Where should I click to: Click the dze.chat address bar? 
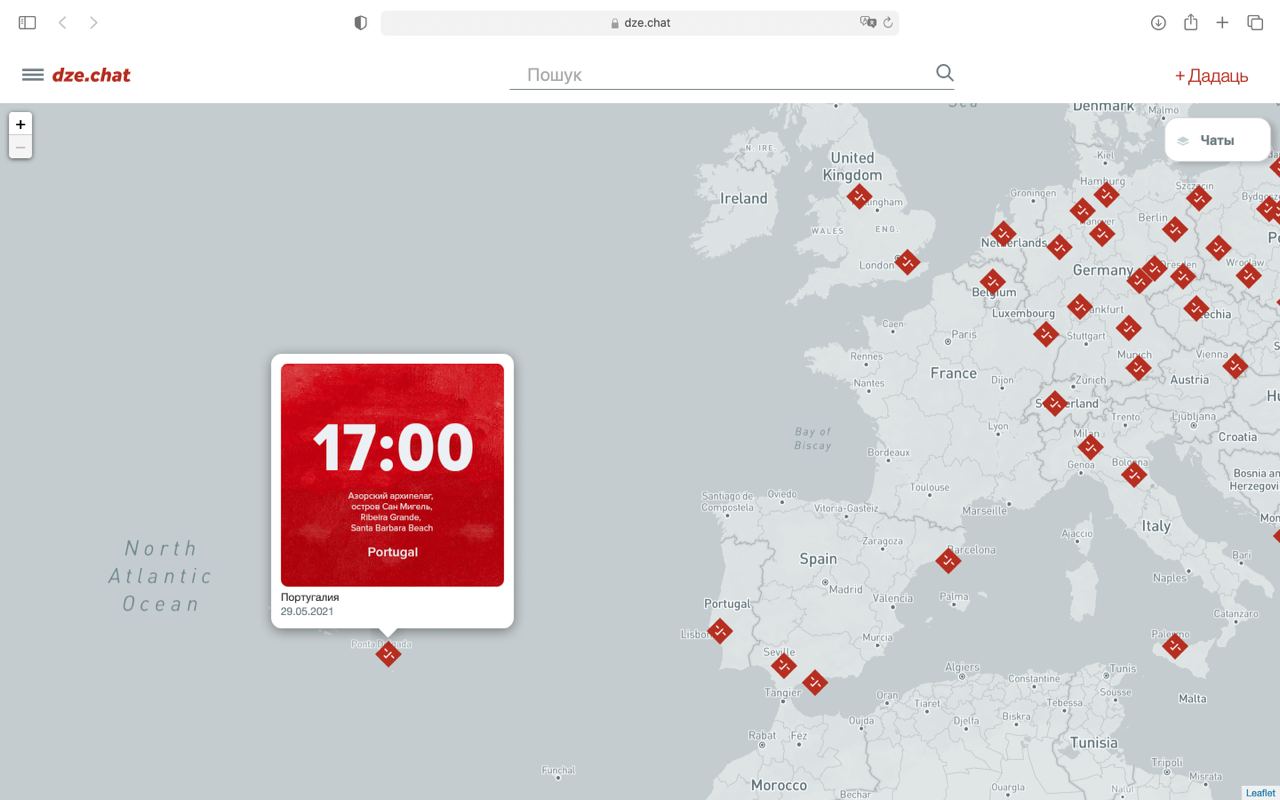[640, 22]
